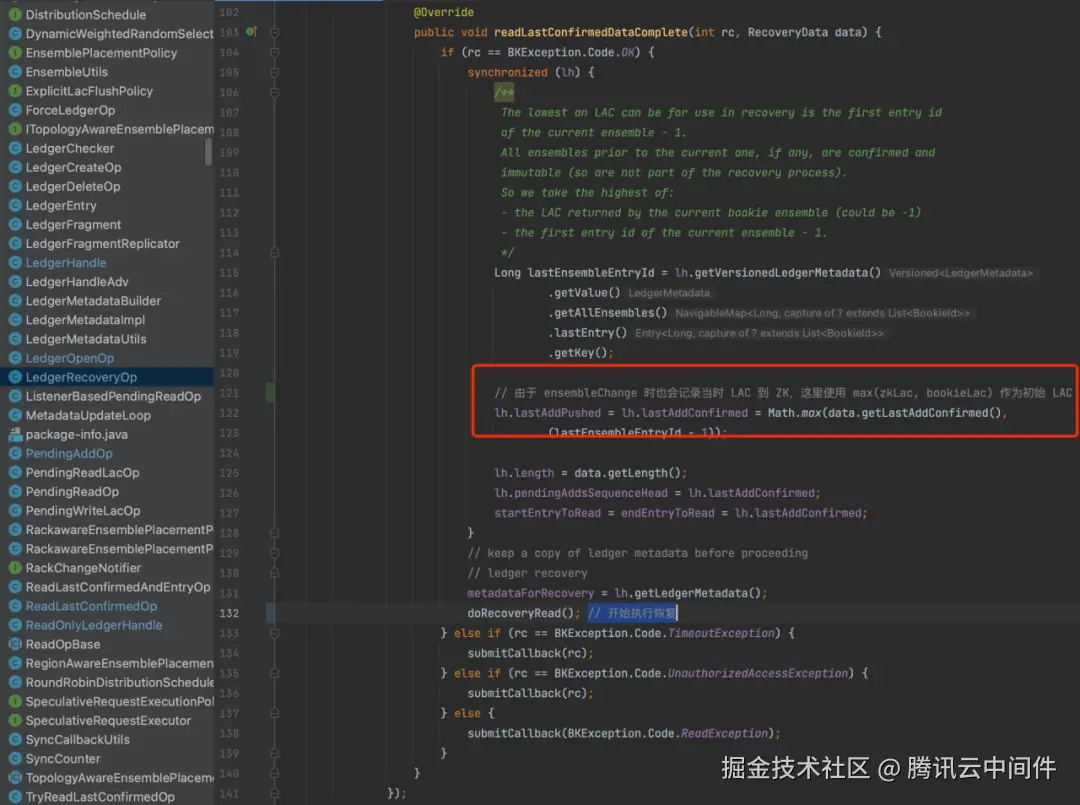The width and height of the screenshot is (1080, 805).
Task: Select SpeculativeRequestExecutor interface
Action: click(108, 720)
